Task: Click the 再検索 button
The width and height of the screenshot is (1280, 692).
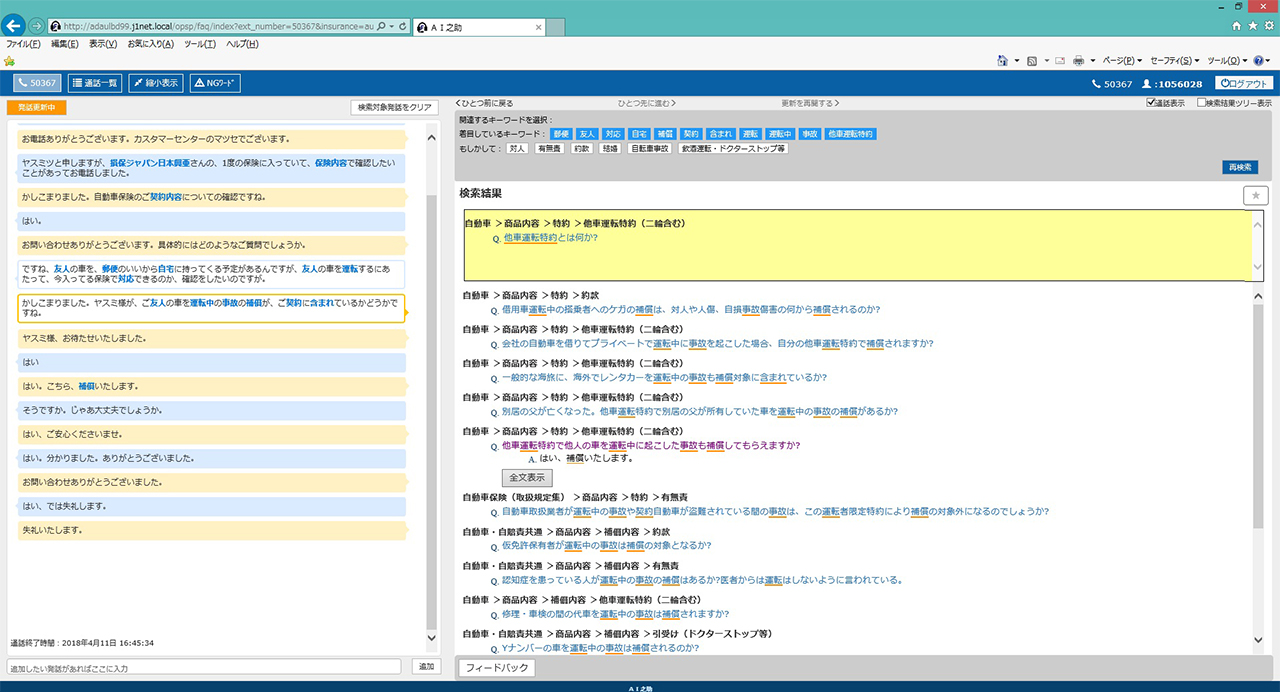Action: click(1239, 167)
